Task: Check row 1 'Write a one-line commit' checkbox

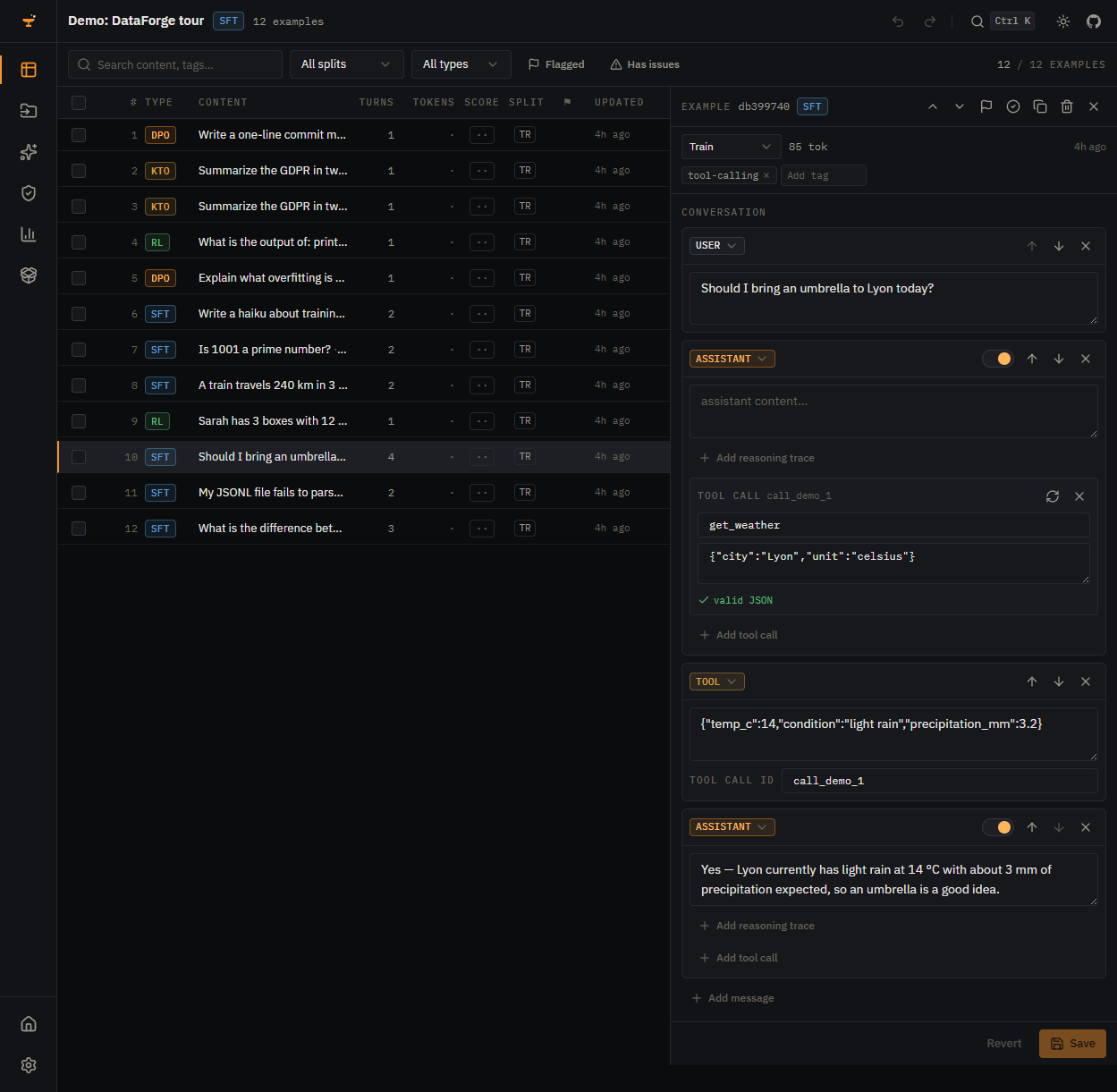Action: tap(79, 135)
